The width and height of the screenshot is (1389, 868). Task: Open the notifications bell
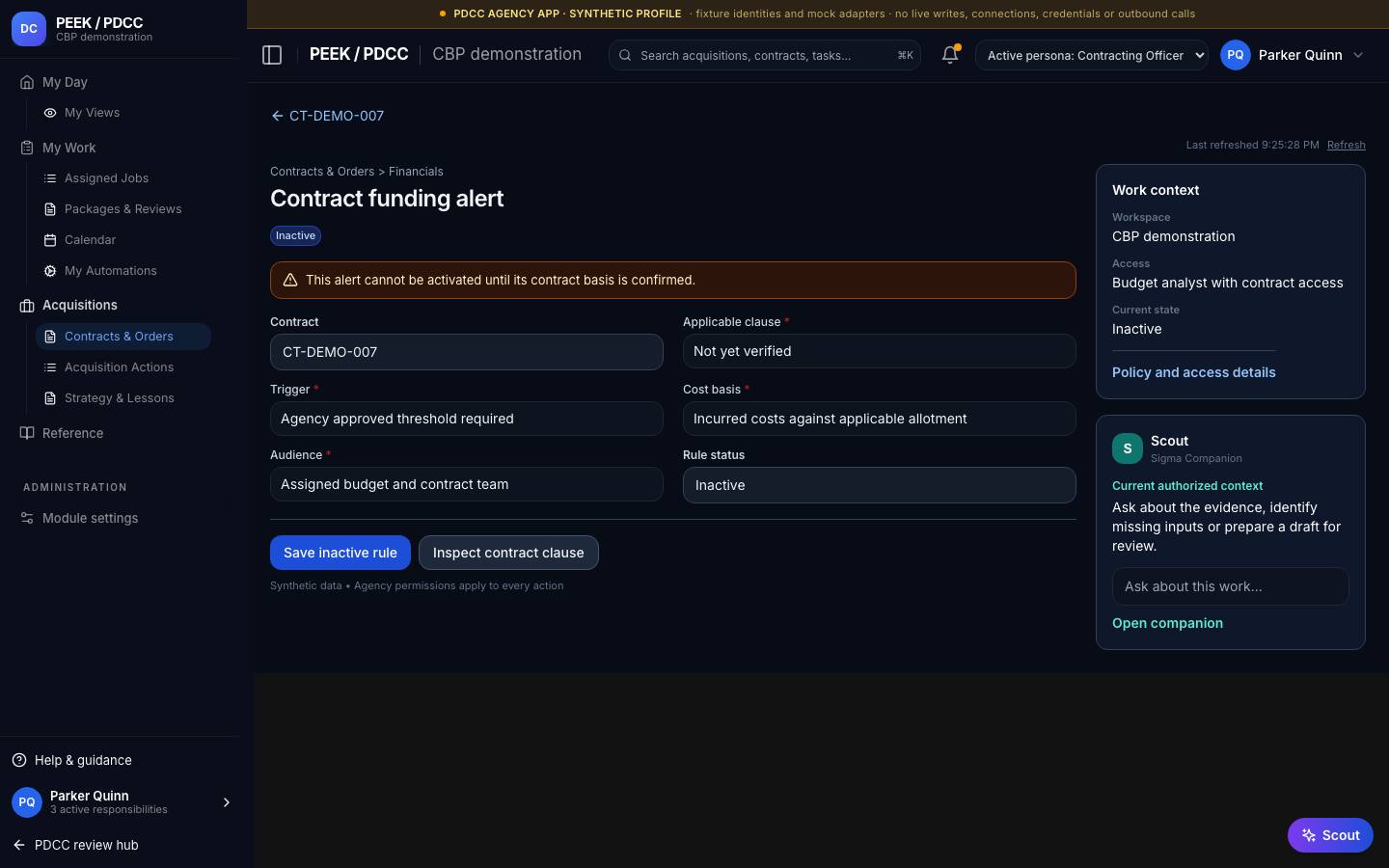[950, 55]
